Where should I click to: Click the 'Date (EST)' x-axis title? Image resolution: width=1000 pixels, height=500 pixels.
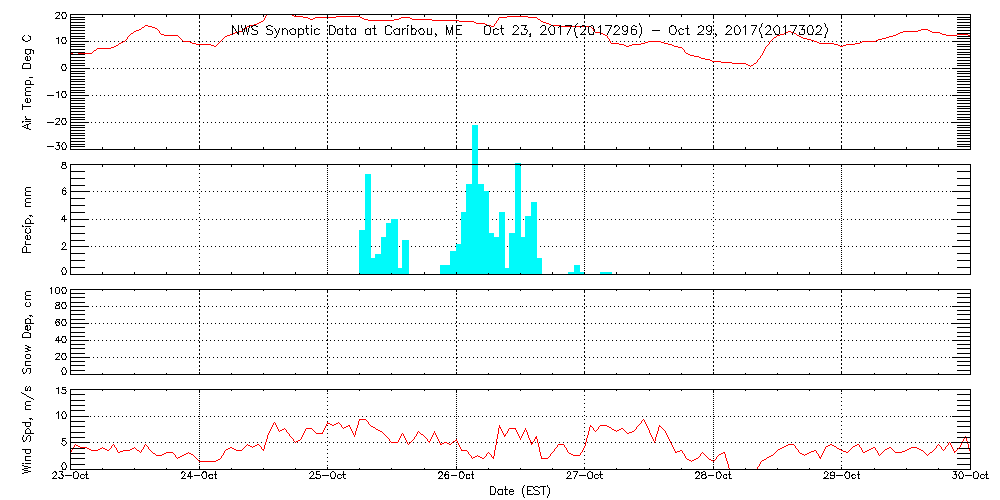point(520,491)
